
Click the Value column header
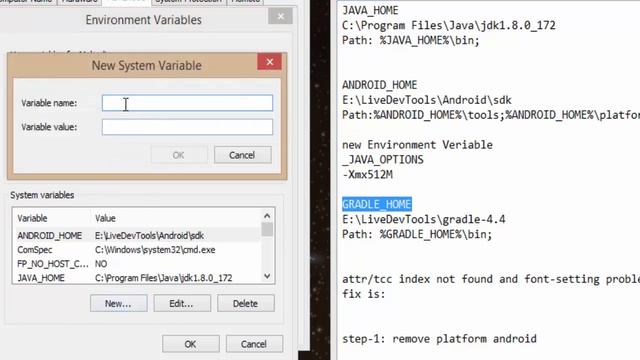click(x=105, y=218)
